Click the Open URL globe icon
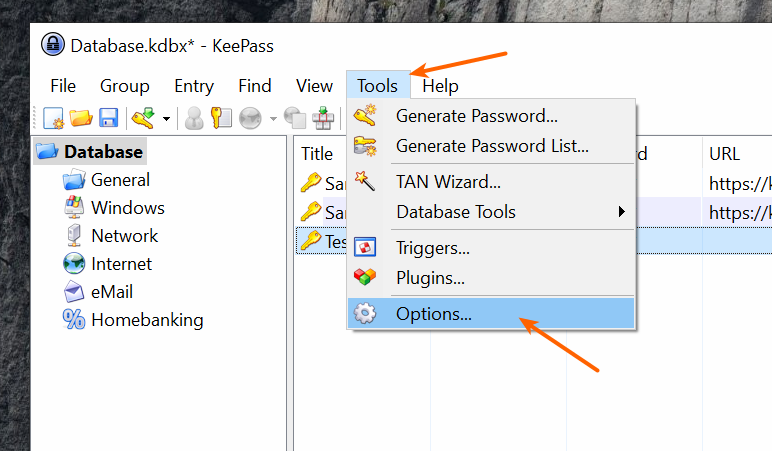Screen dimensions: 772x451 250,118
